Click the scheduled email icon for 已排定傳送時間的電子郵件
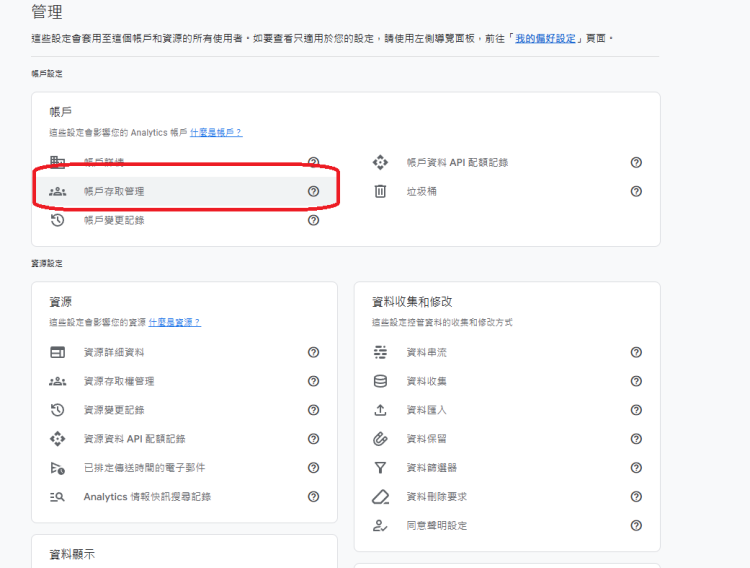This screenshot has width=750, height=568. tap(57, 468)
